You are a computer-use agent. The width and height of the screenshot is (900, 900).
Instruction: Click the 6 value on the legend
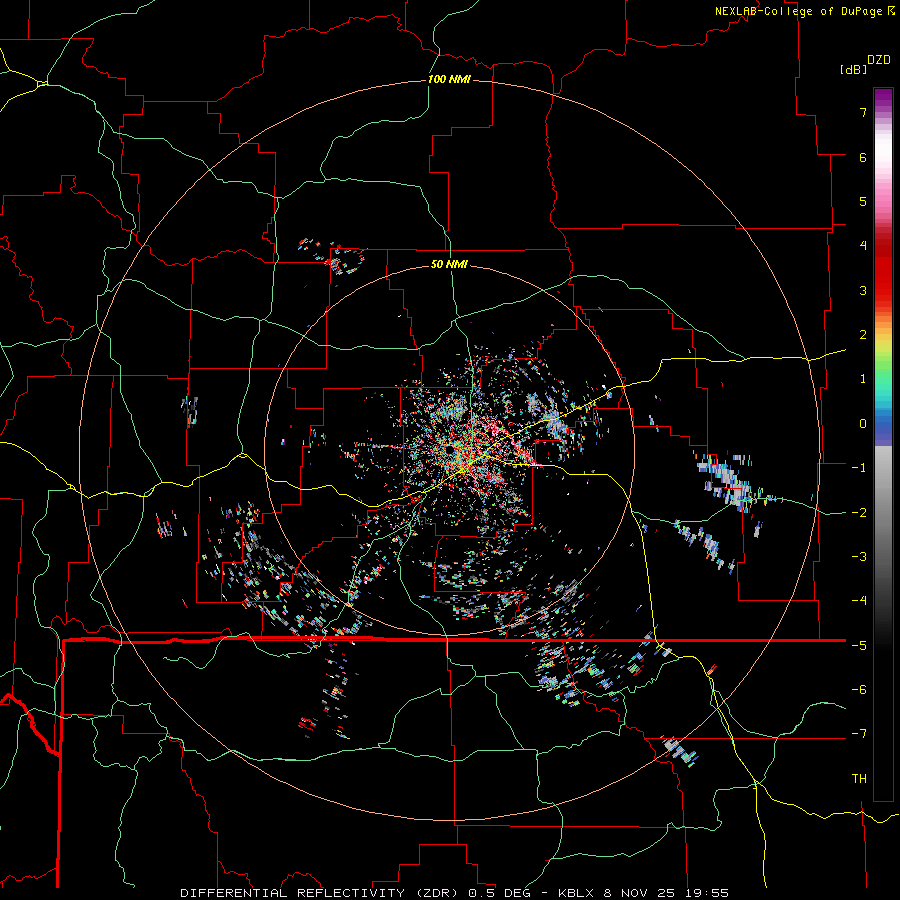tap(863, 157)
